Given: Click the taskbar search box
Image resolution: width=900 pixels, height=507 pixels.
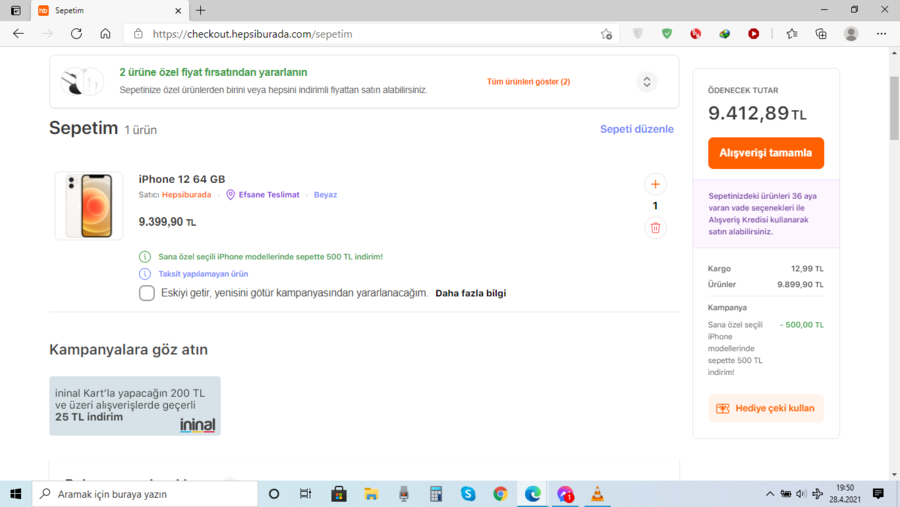Looking at the screenshot, I should click(x=145, y=494).
